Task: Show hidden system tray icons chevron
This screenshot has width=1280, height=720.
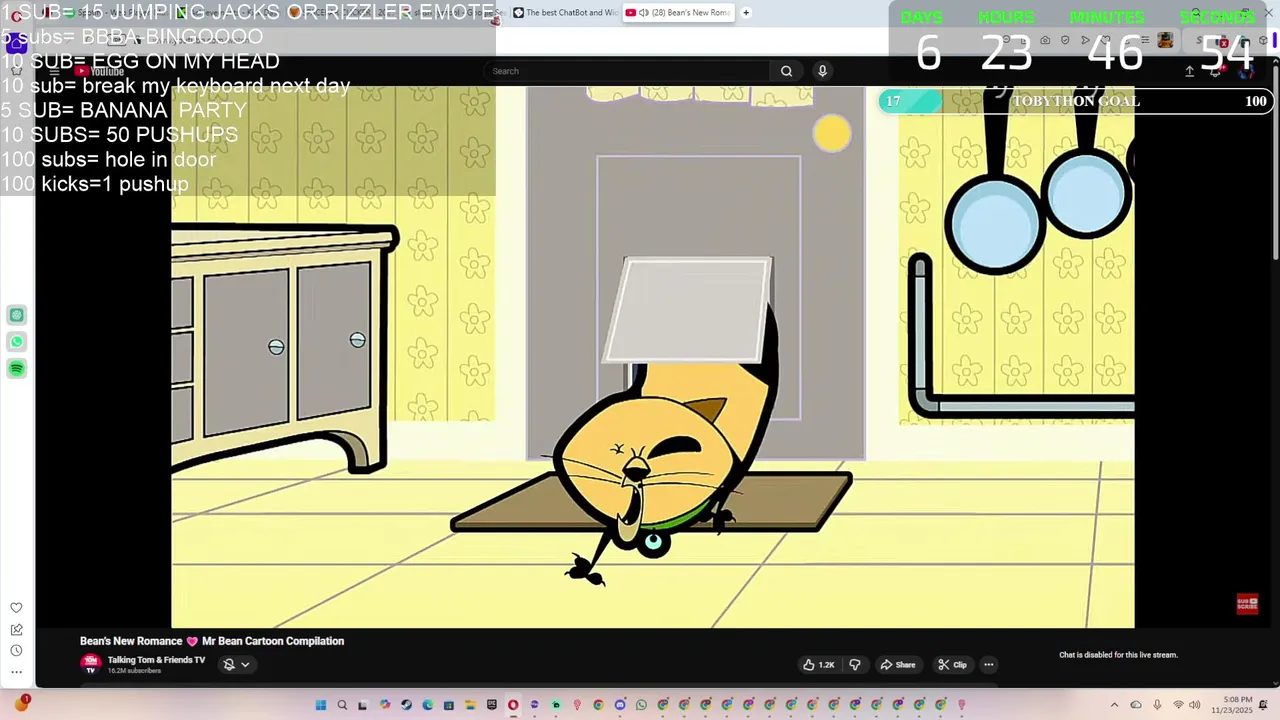Action: [x=1114, y=705]
